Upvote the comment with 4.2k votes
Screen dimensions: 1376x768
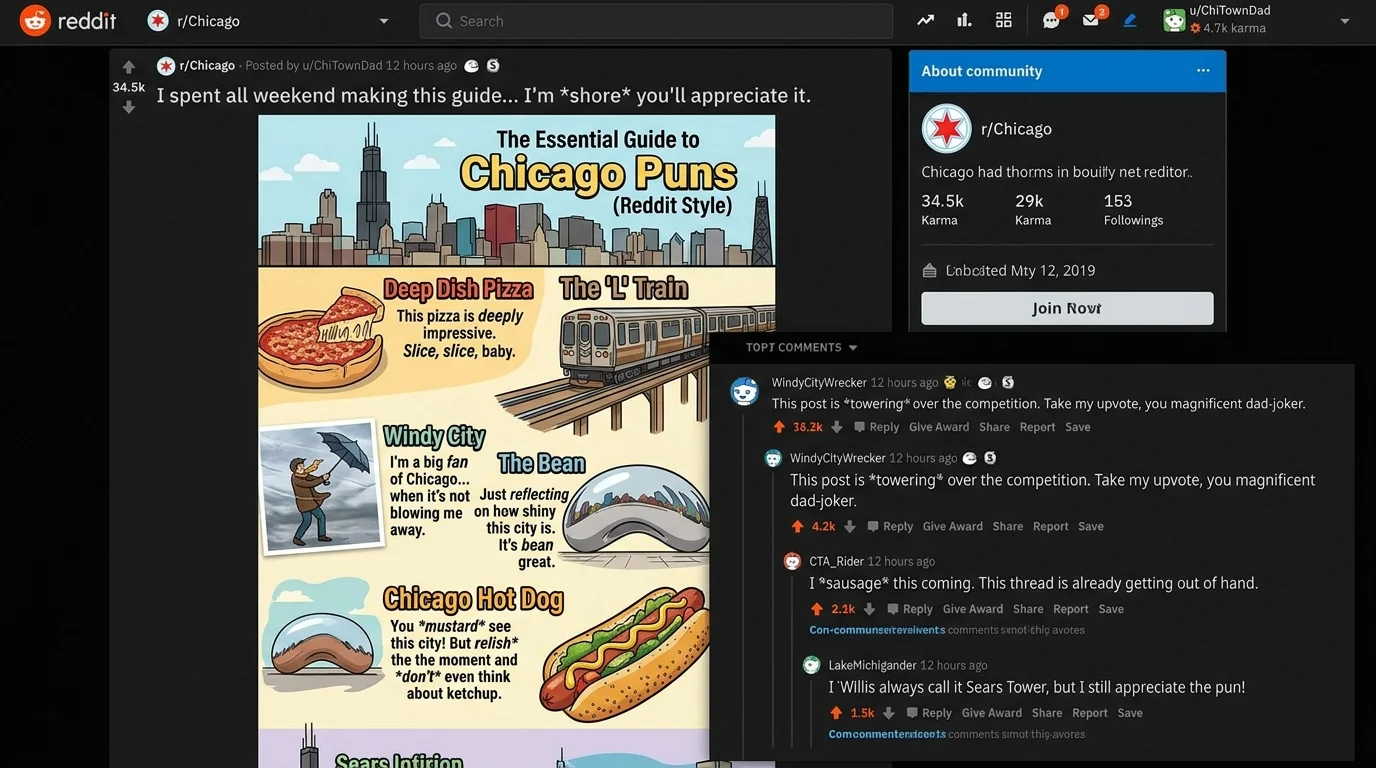click(797, 526)
